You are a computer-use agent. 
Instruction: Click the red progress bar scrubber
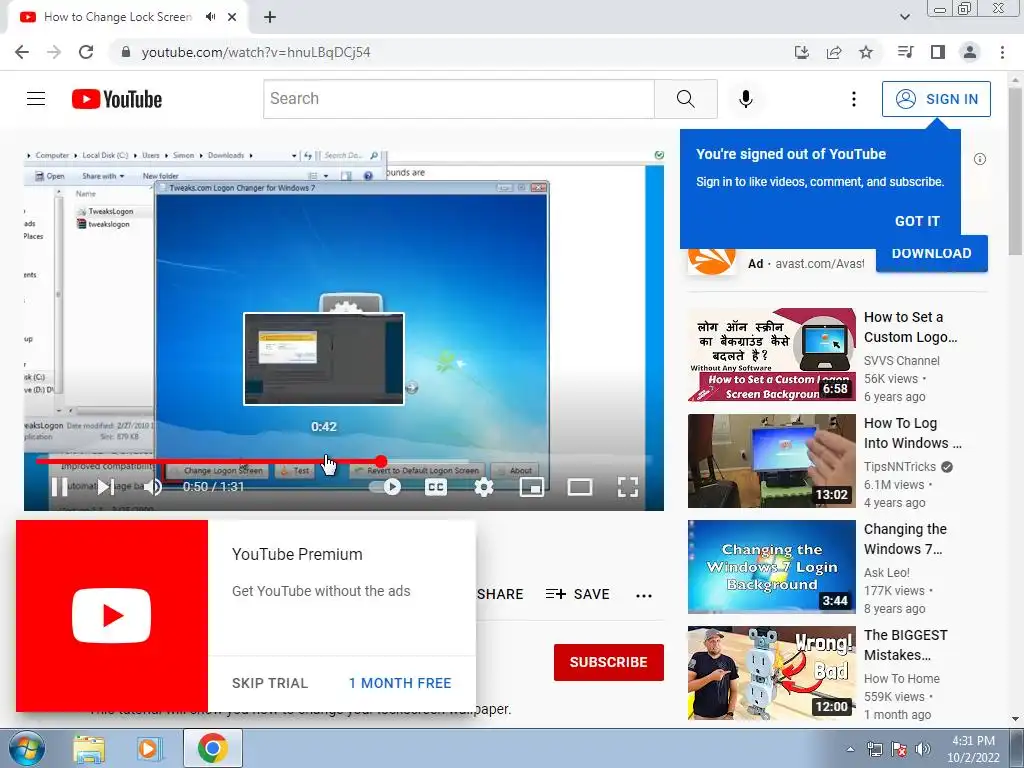coord(381,461)
